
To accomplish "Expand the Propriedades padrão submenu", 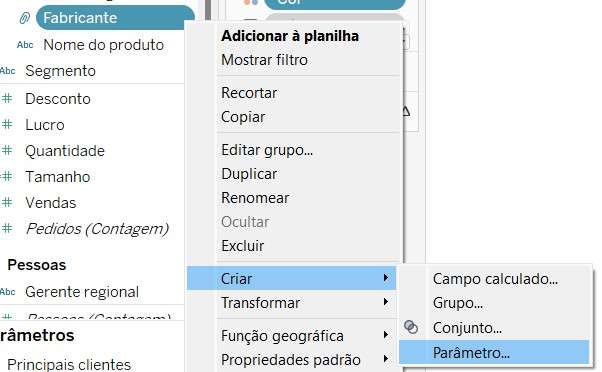I will coord(385,359).
